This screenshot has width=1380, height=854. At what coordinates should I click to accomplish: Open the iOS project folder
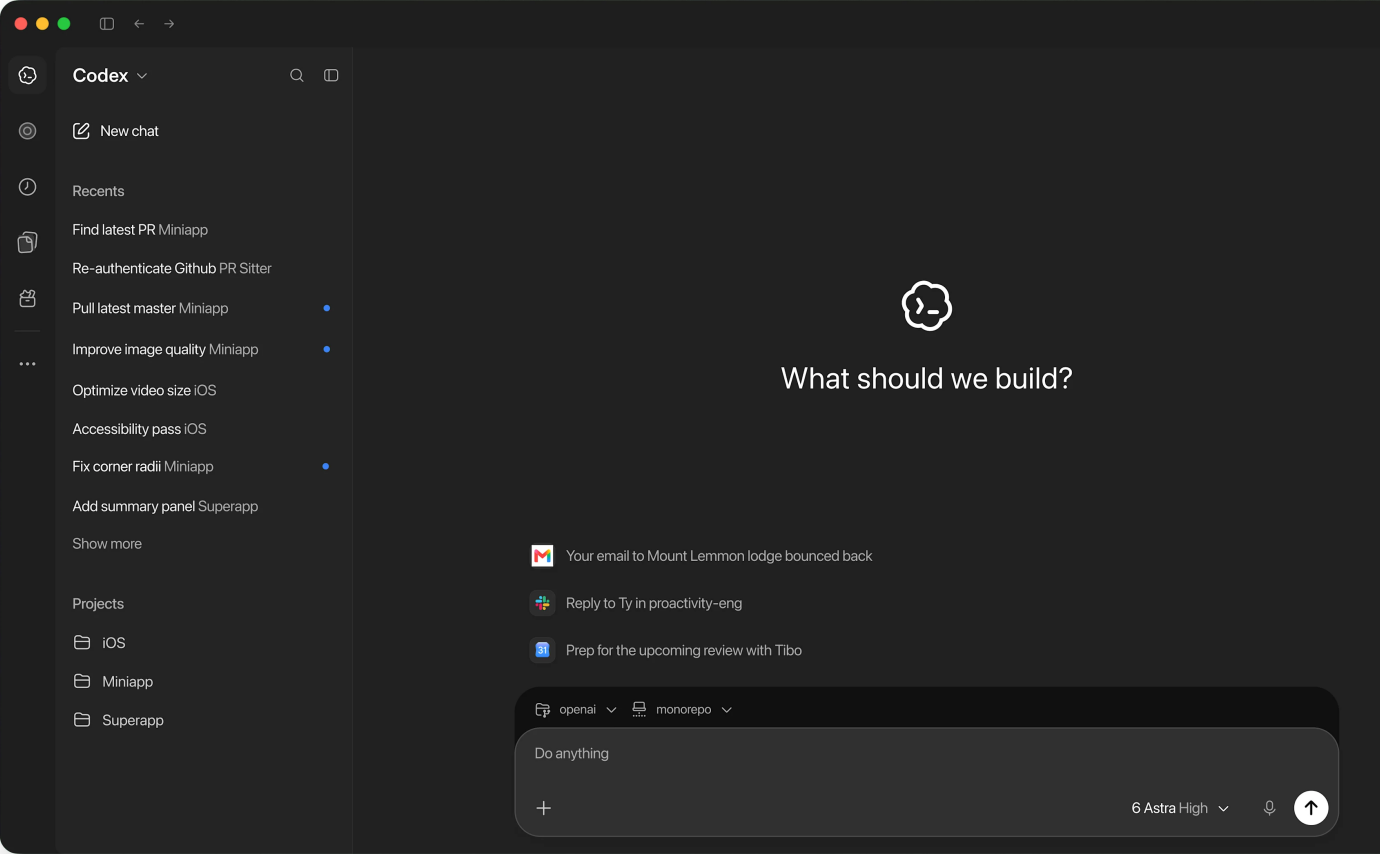click(x=100, y=643)
